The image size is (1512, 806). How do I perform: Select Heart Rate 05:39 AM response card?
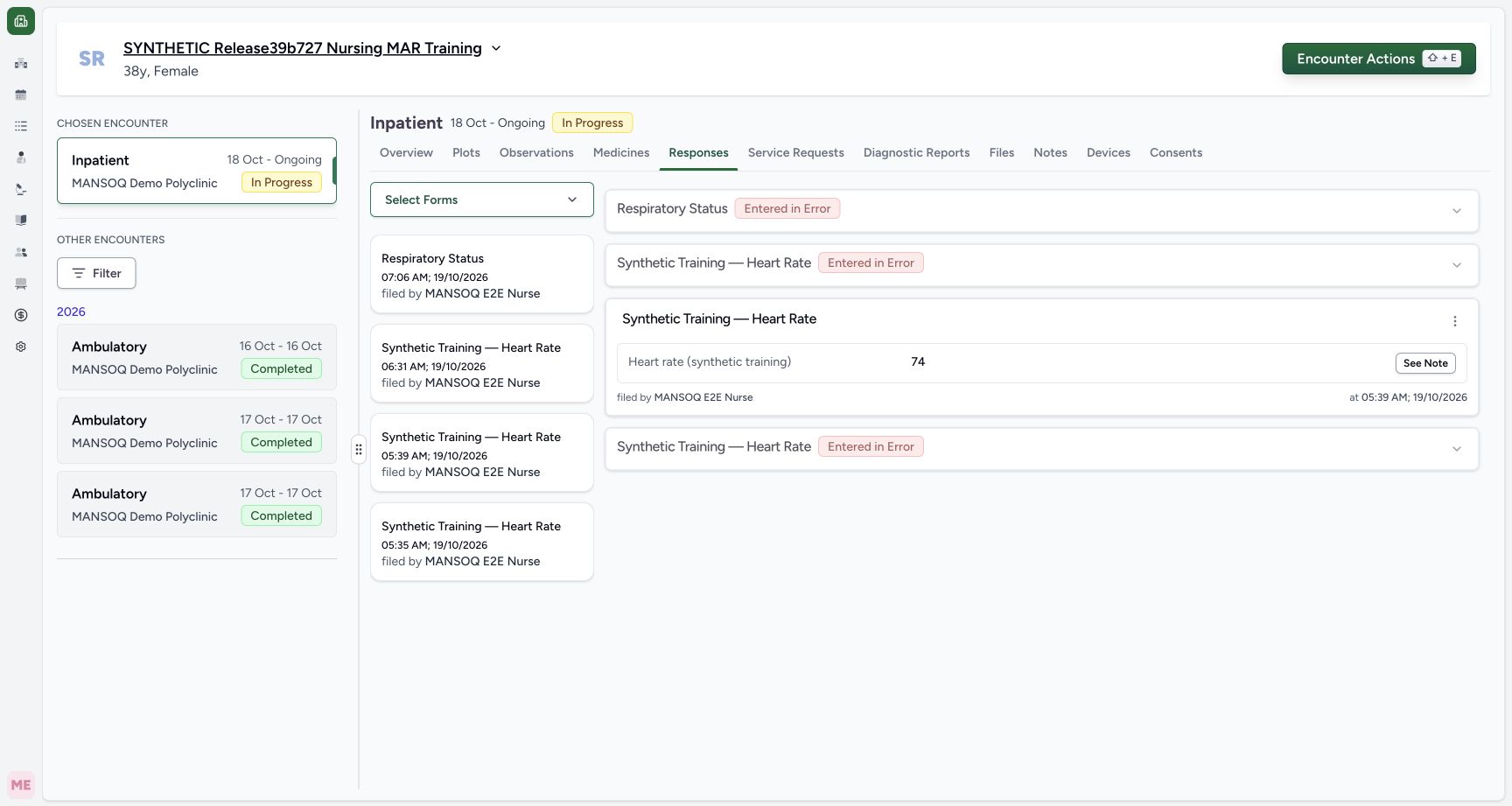pos(482,452)
